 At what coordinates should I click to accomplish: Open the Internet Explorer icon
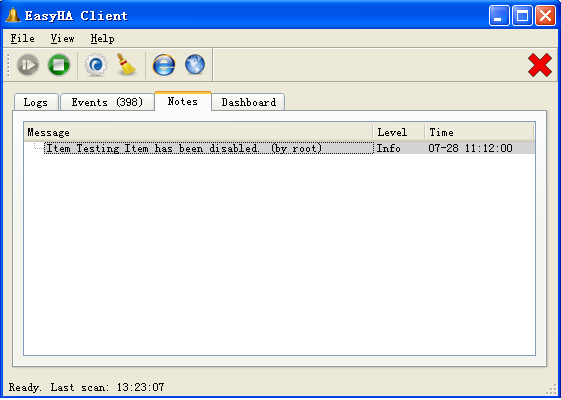164,65
